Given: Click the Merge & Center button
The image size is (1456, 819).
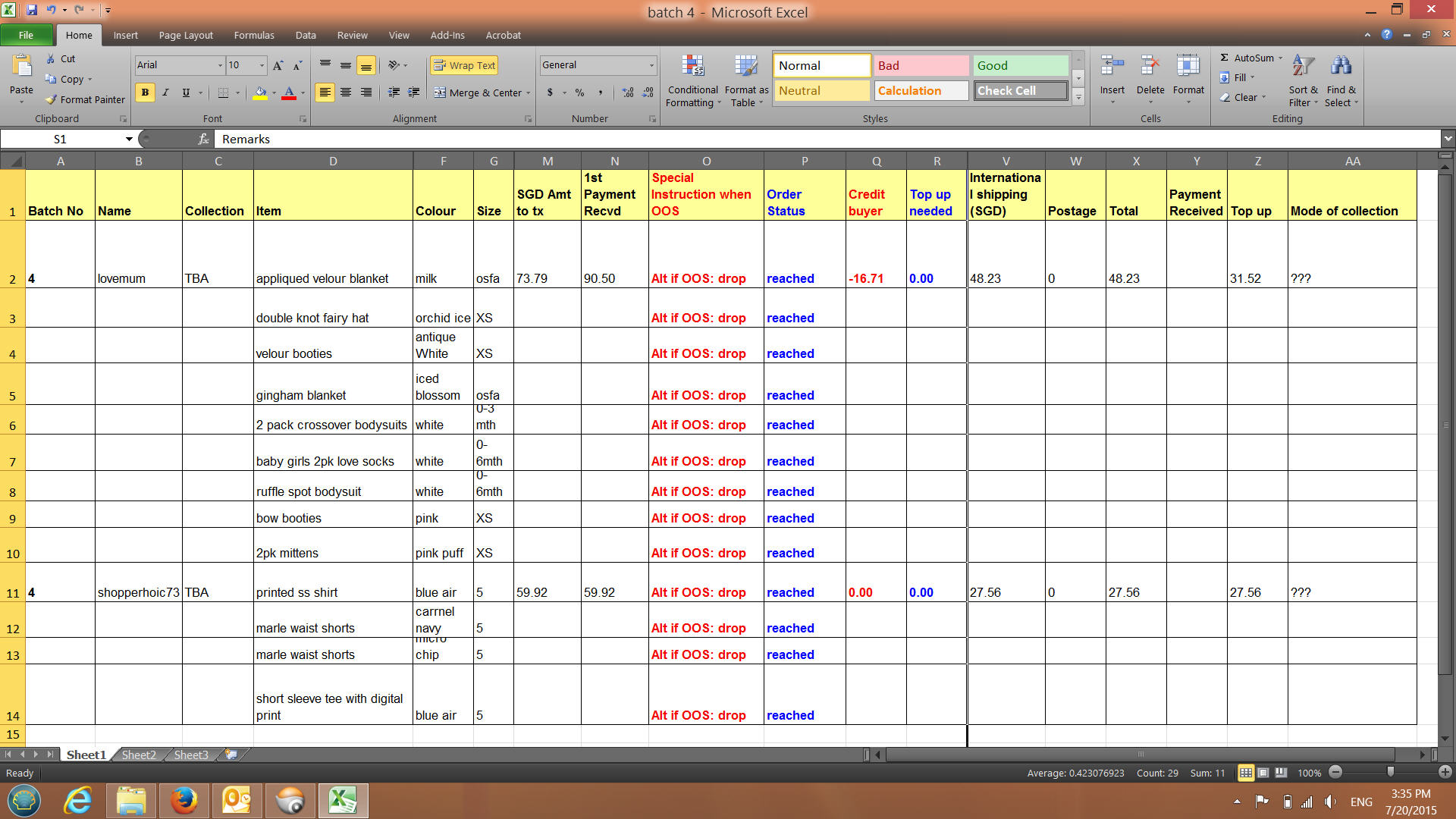Looking at the screenshot, I should click(477, 93).
